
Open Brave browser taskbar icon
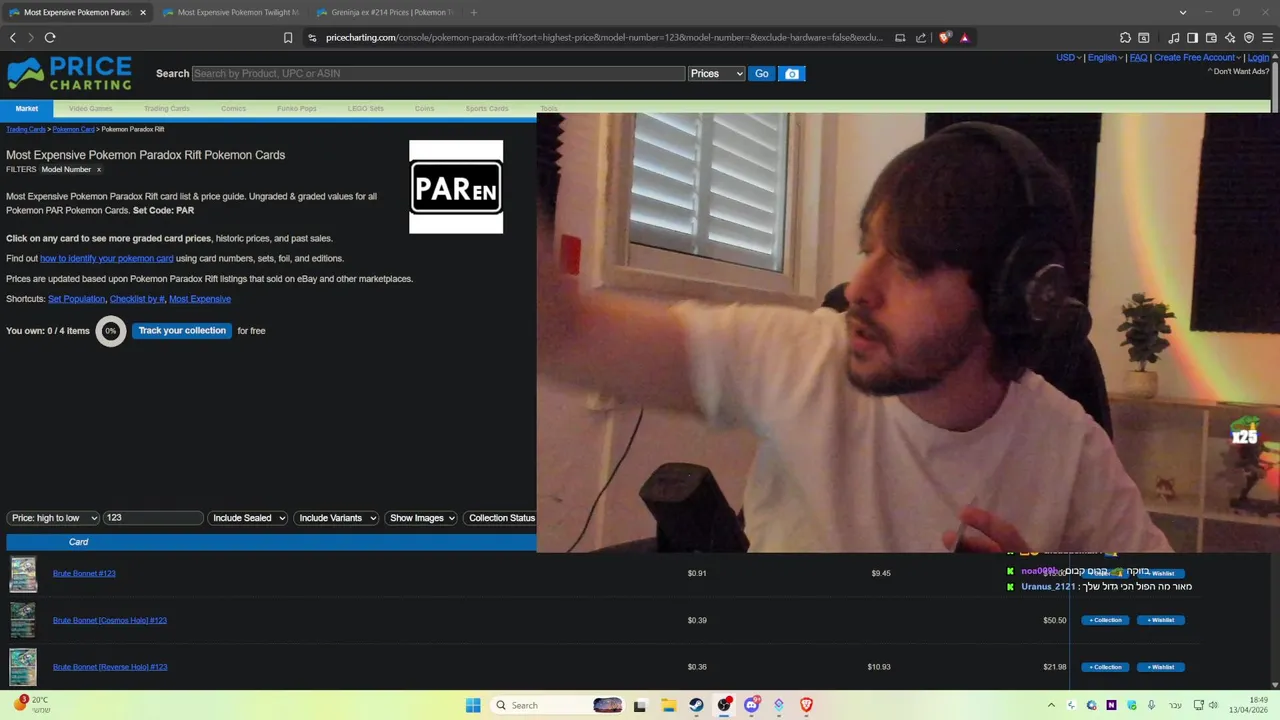click(x=806, y=705)
